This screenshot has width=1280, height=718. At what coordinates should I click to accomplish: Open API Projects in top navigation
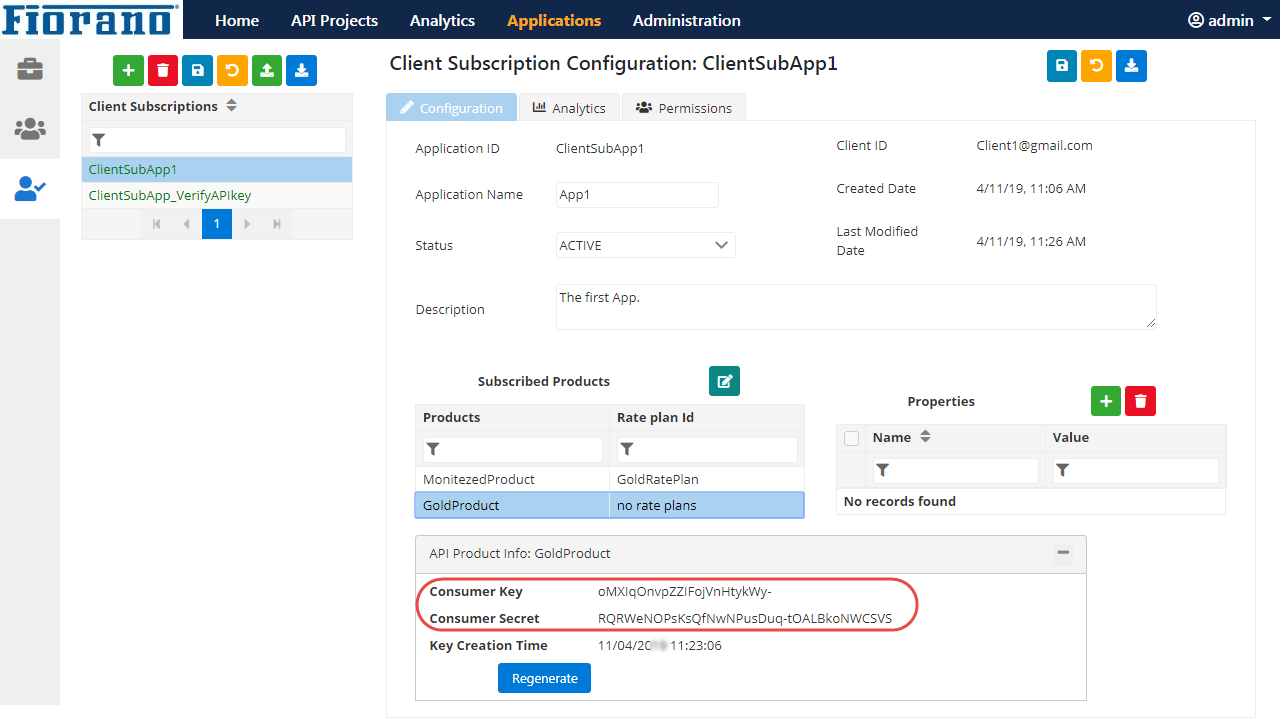point(334,20)
